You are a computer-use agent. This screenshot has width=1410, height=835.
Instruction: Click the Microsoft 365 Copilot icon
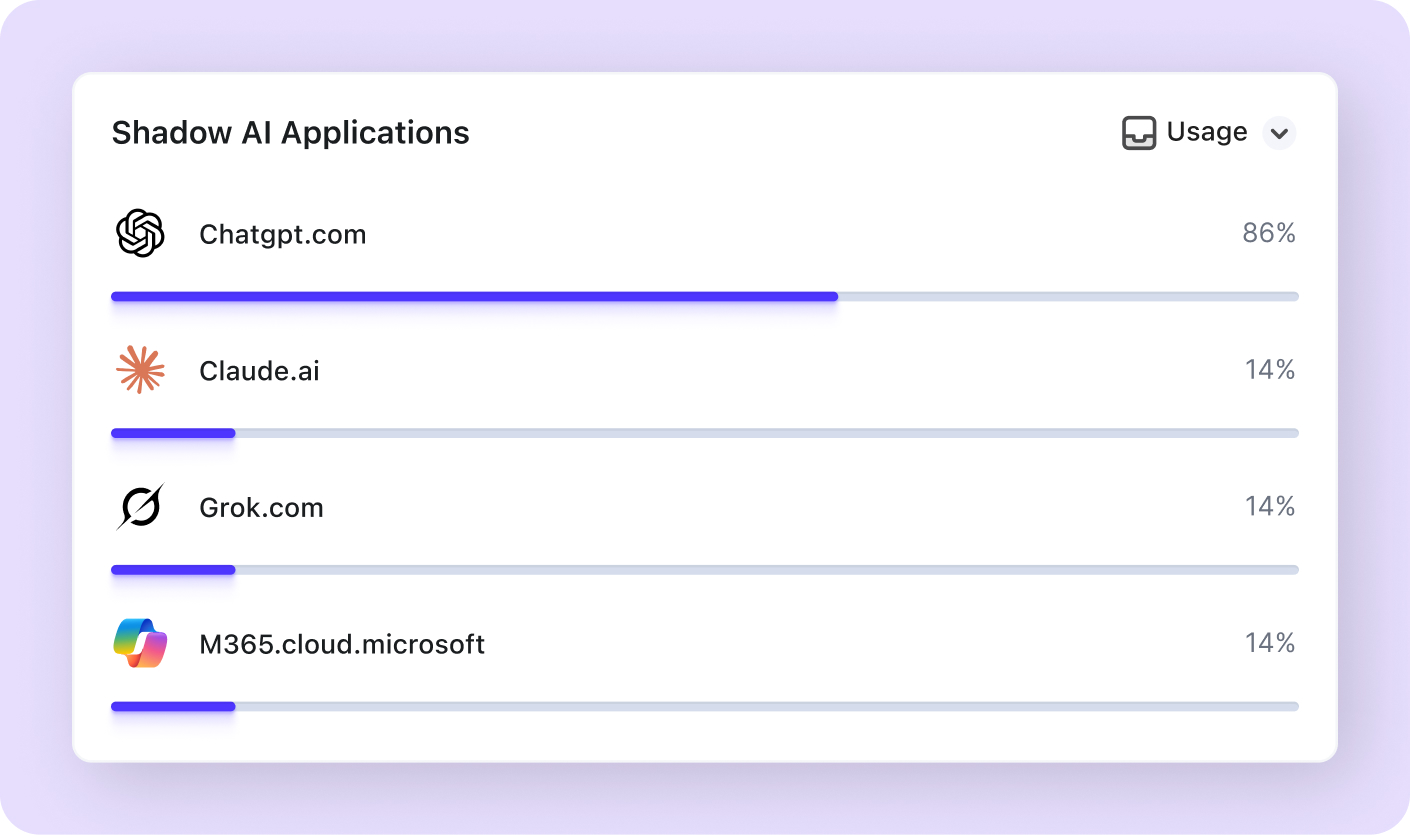(140, 643)
